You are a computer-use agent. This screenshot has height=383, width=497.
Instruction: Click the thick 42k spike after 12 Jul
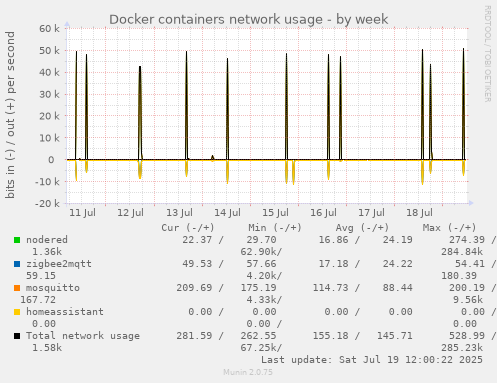tap(140, 113)
